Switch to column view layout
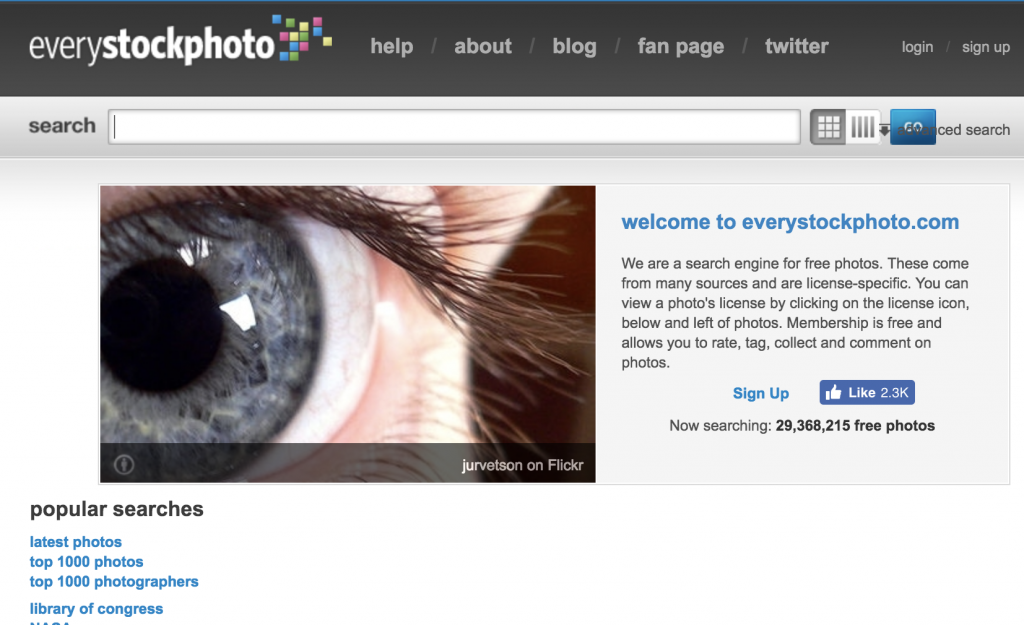 pos(862,127)
